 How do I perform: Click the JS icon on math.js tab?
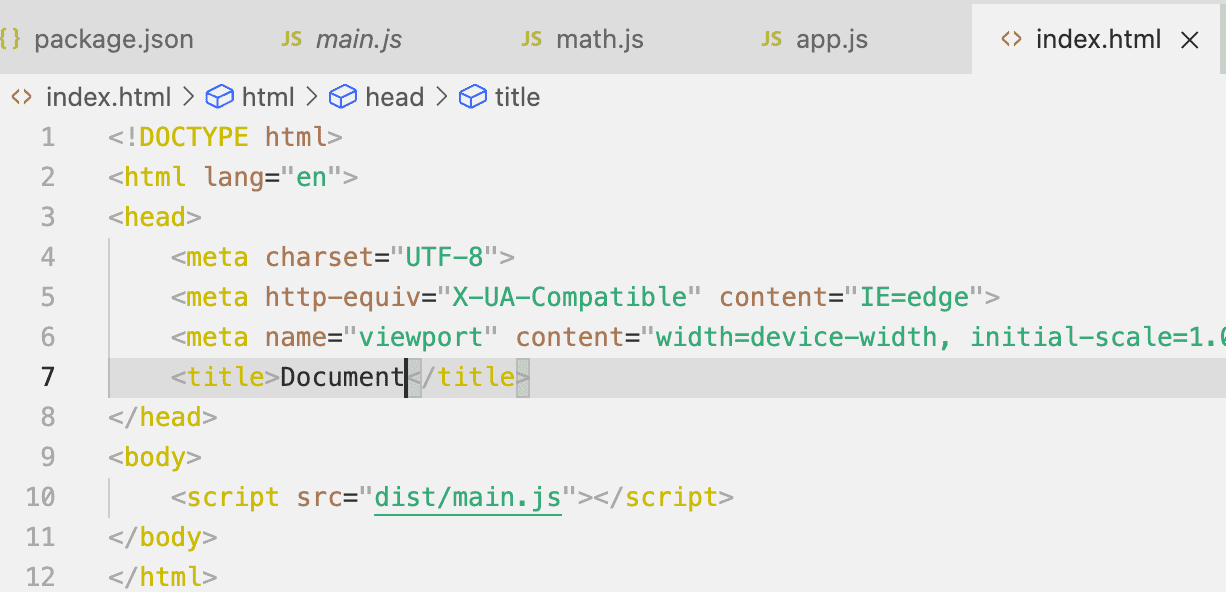532,39
